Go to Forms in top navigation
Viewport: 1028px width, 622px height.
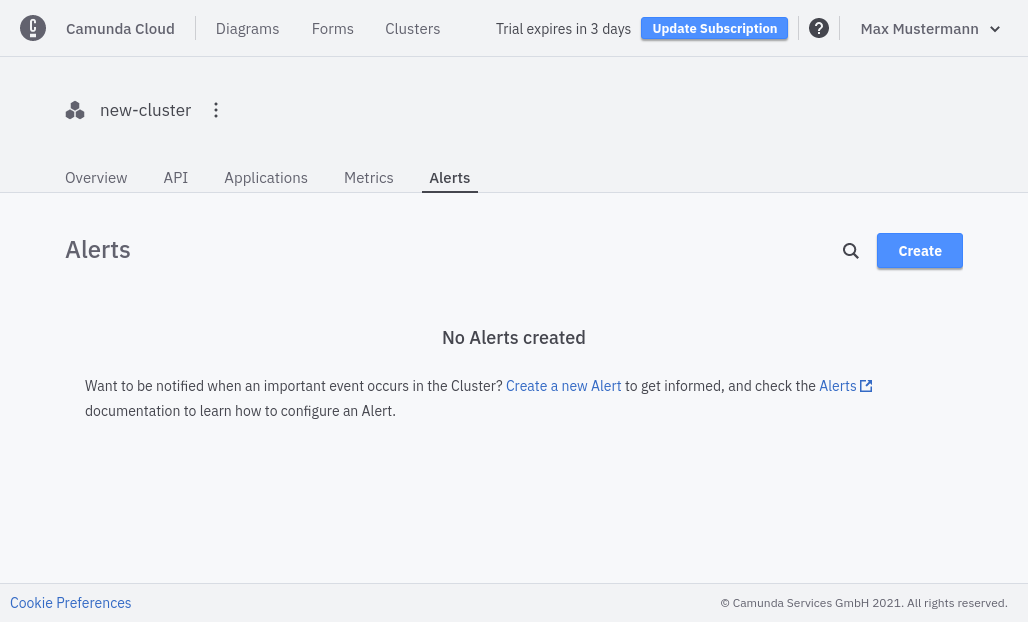[332, 29]
